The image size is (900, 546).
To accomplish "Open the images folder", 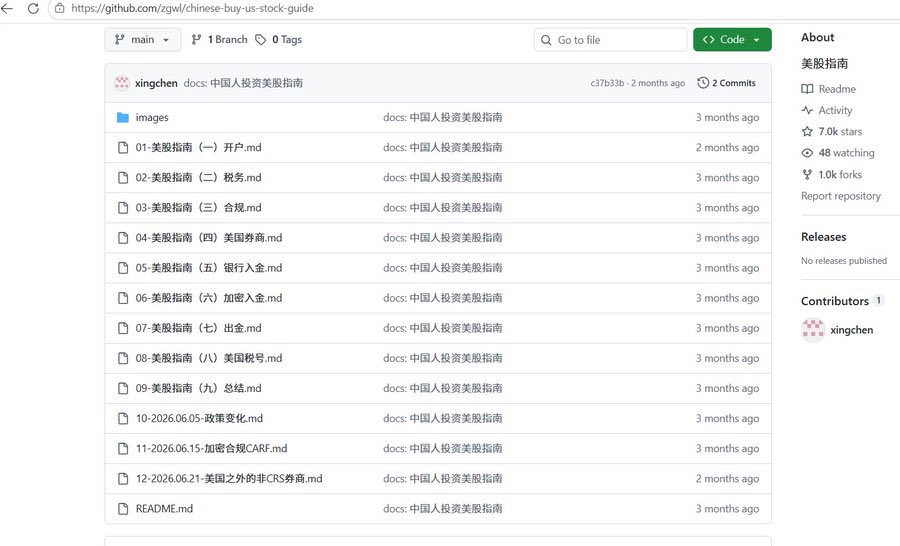I will pos(152,118).
